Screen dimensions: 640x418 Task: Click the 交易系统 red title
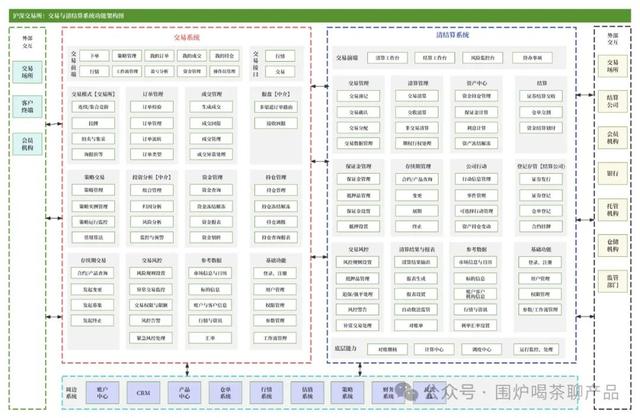(x=187, y=37)
